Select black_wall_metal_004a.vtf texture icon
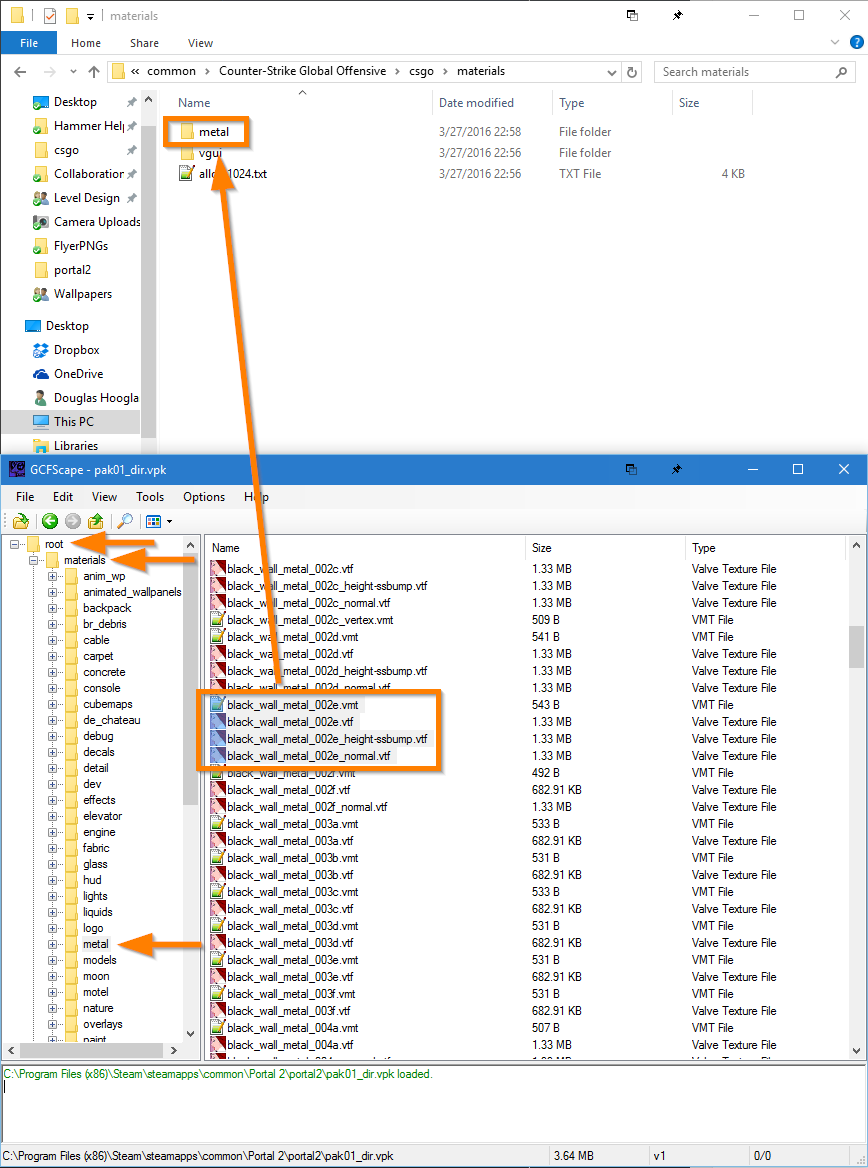This screenshot has height=1168, width=868. 218,1045
